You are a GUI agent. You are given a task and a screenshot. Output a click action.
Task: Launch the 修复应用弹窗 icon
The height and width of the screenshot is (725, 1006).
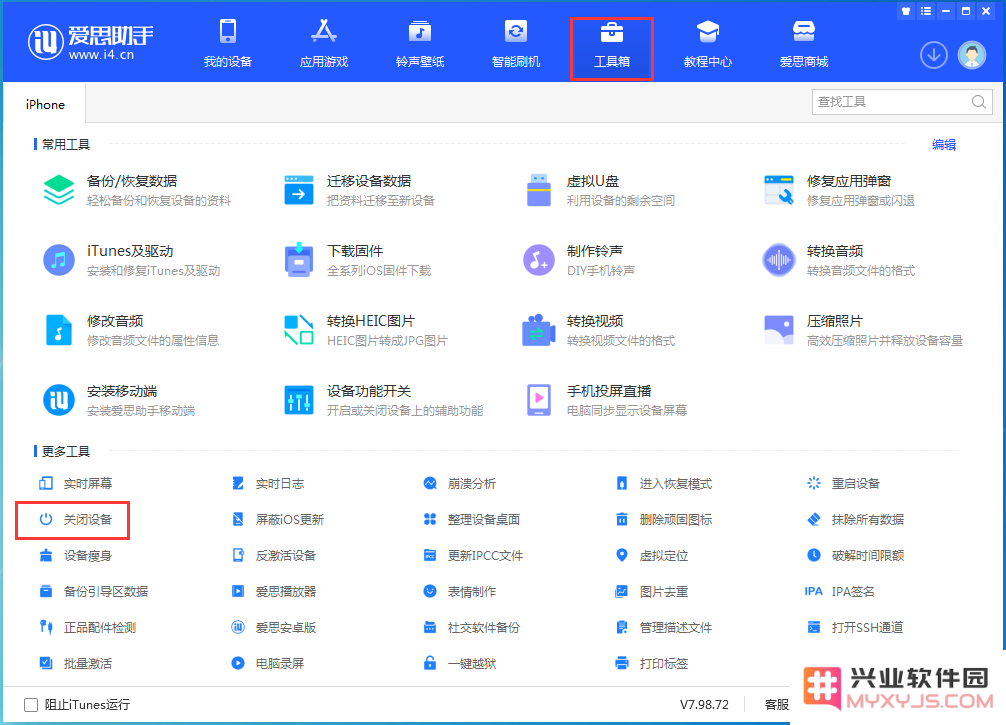779,190
